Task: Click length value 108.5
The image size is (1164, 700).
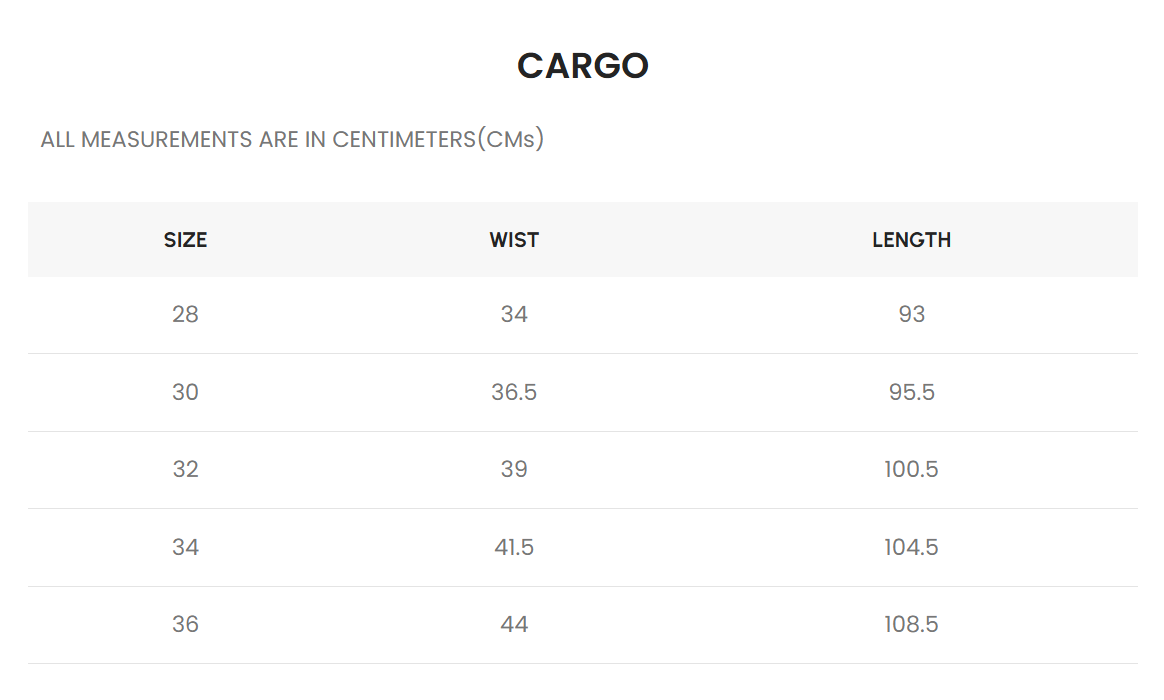Action: 911,625
